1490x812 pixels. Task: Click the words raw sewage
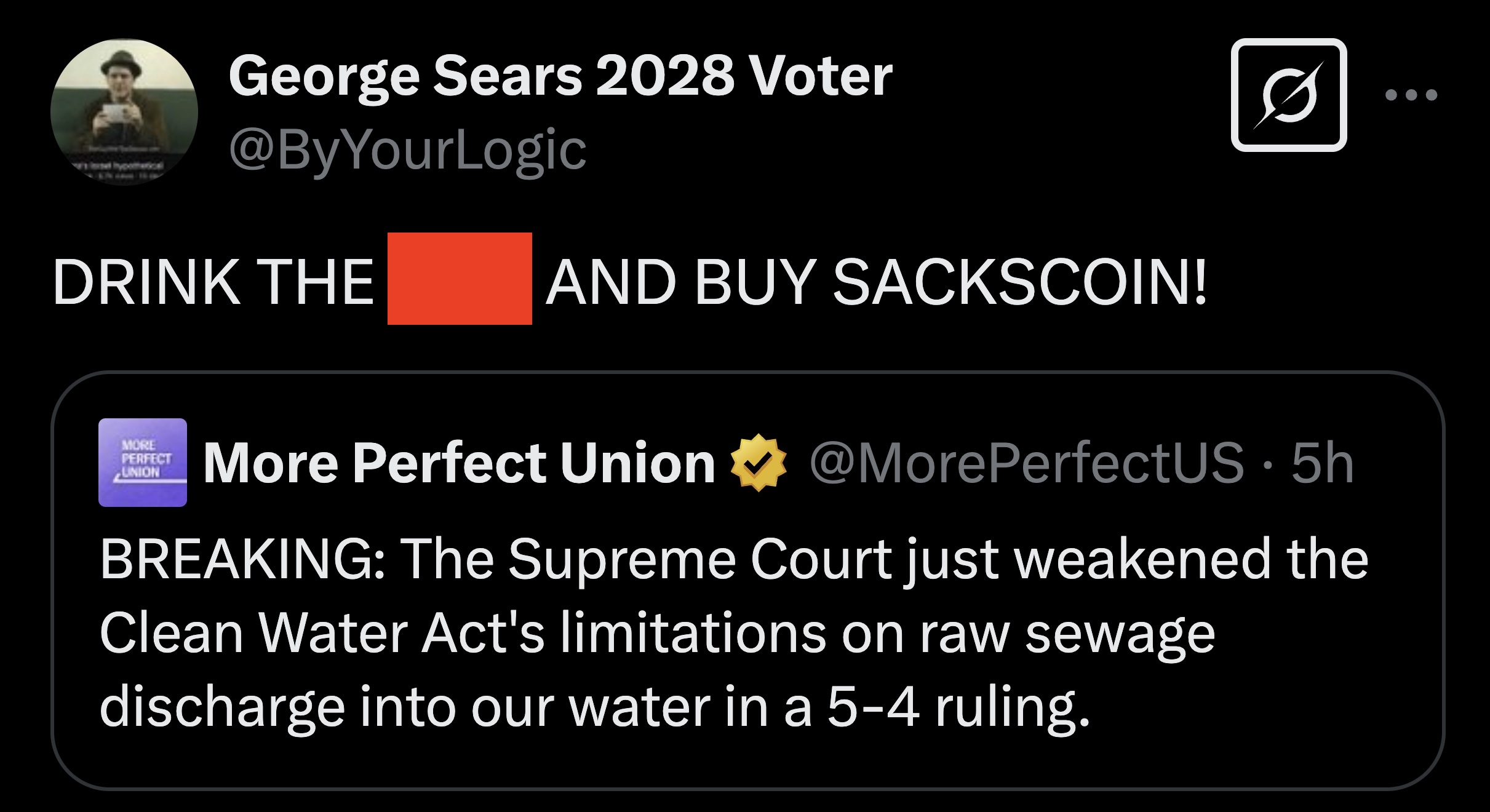[1067, 633]
